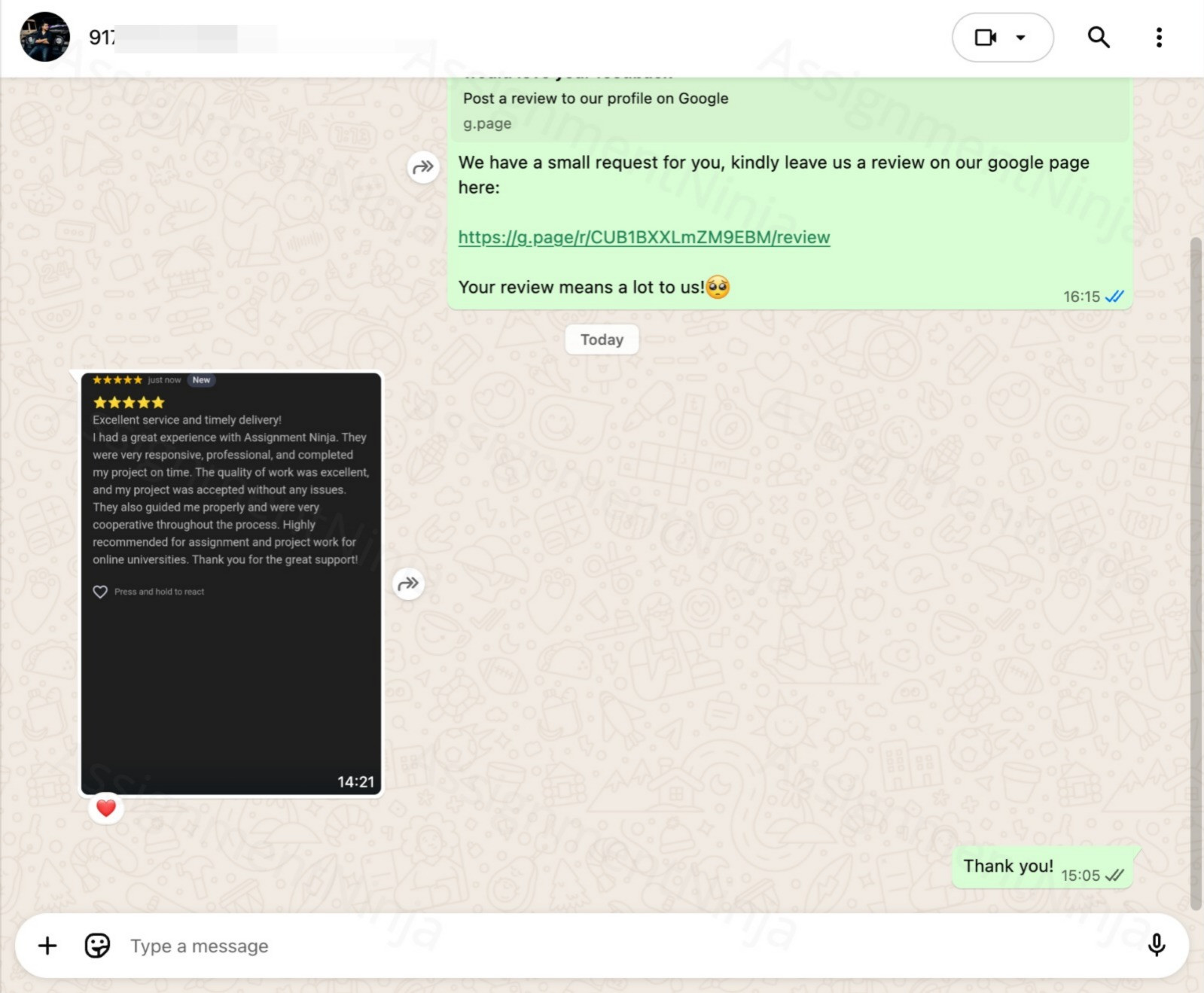Click 'Your review means a lot' text
This screenshot has height=993, width=1204.
click(581, 287)
